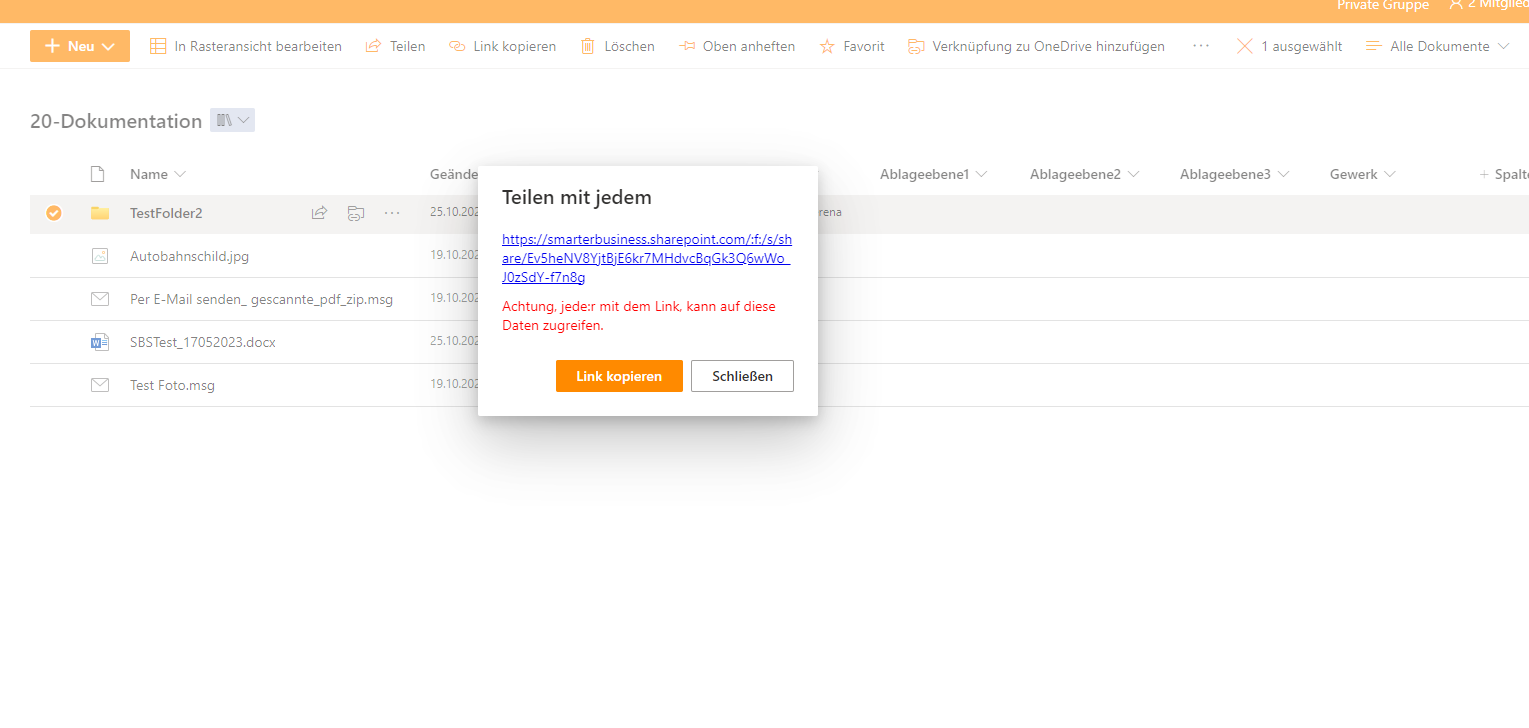Open the smarterbusiness sharing URL link

[645, 257]
